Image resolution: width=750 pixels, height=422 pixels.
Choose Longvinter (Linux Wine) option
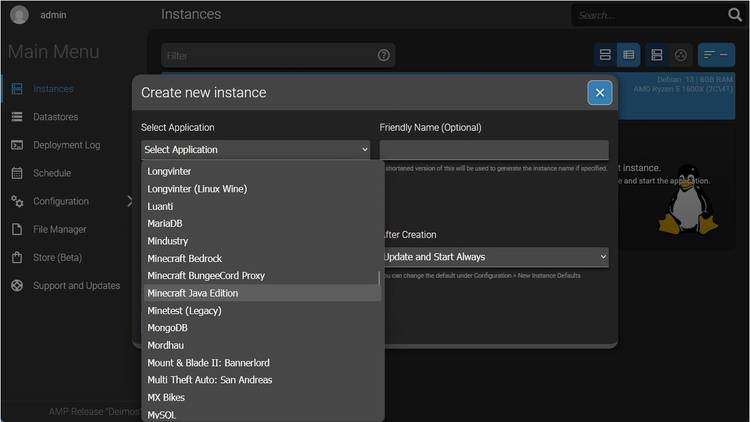click(262, 189)
